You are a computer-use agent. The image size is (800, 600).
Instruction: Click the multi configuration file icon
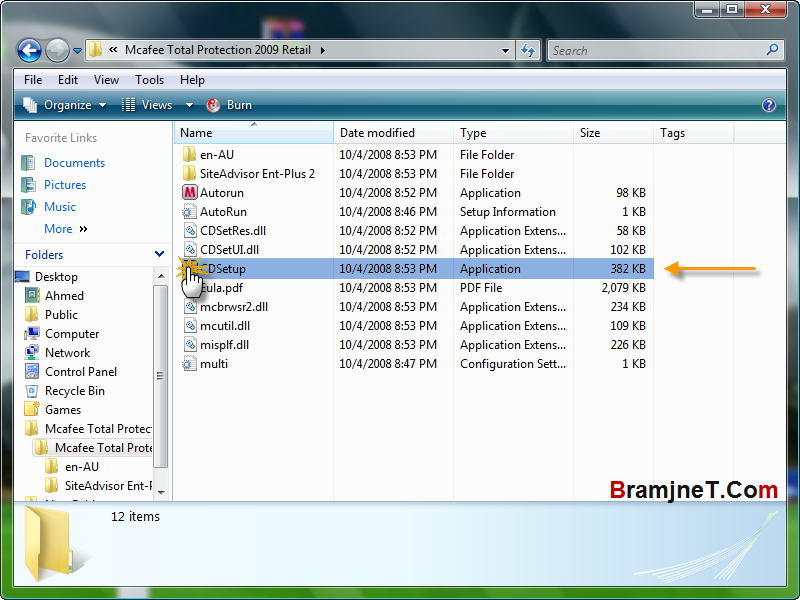pyautogui.click(x=189, y=364)
